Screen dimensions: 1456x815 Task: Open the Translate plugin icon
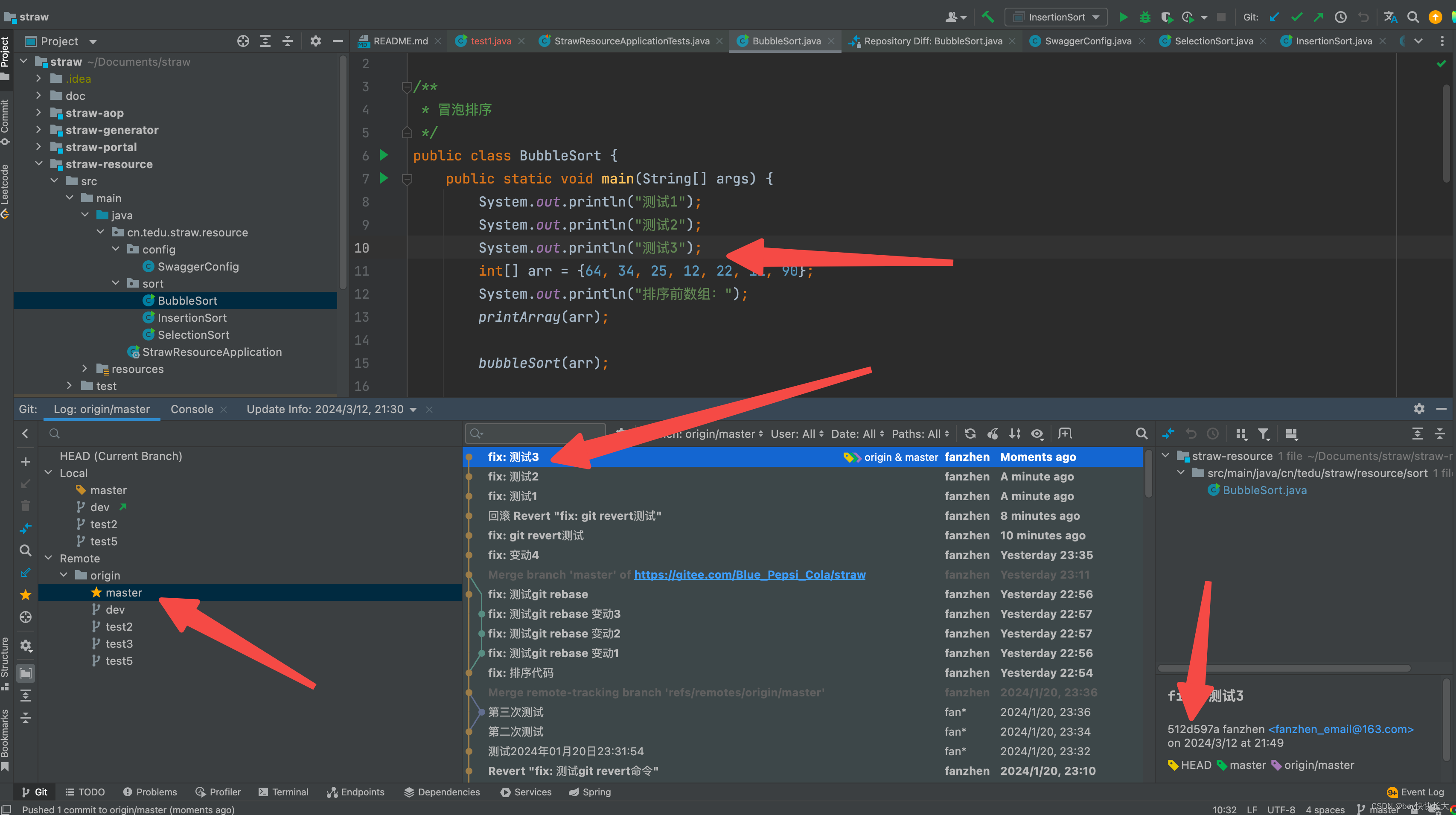tap(1390, 17)
